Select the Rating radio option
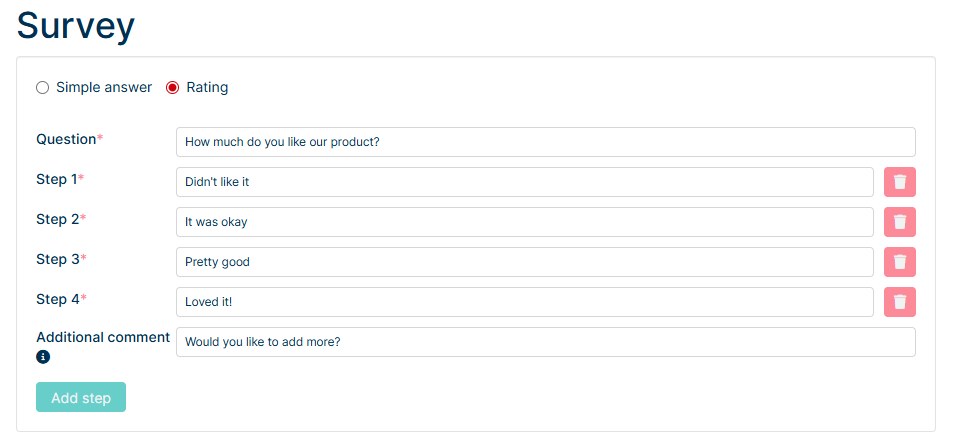The image size is (953, 446). (x=172, y=88)
